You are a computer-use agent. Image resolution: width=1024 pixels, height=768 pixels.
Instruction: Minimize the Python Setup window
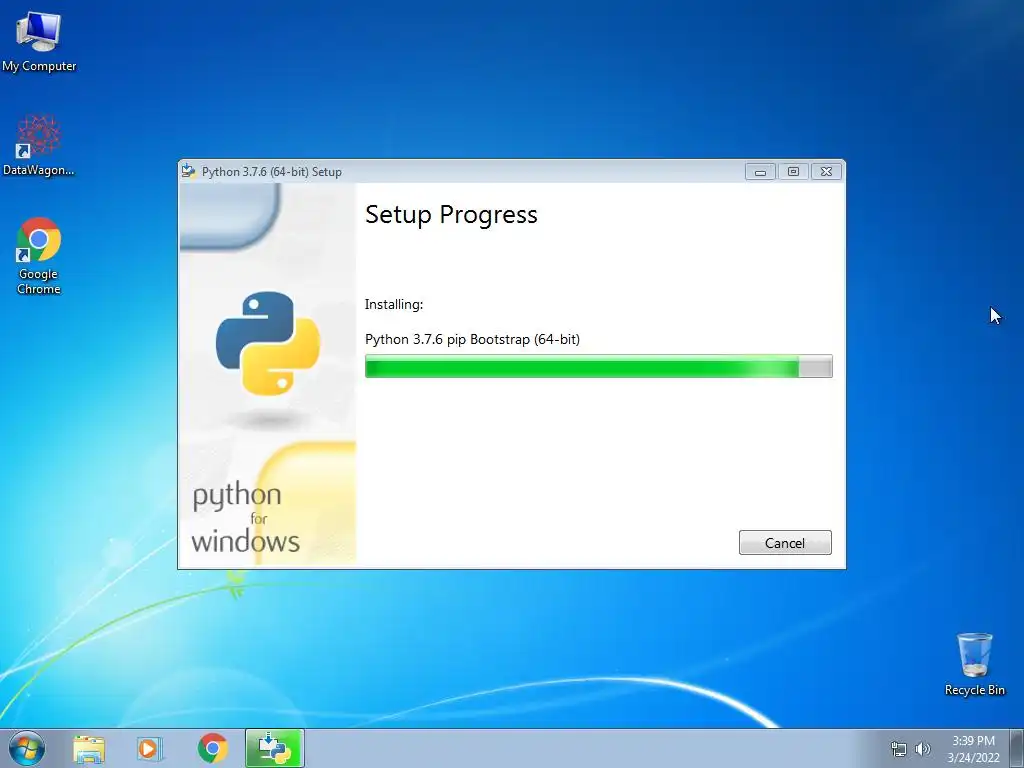760,172
